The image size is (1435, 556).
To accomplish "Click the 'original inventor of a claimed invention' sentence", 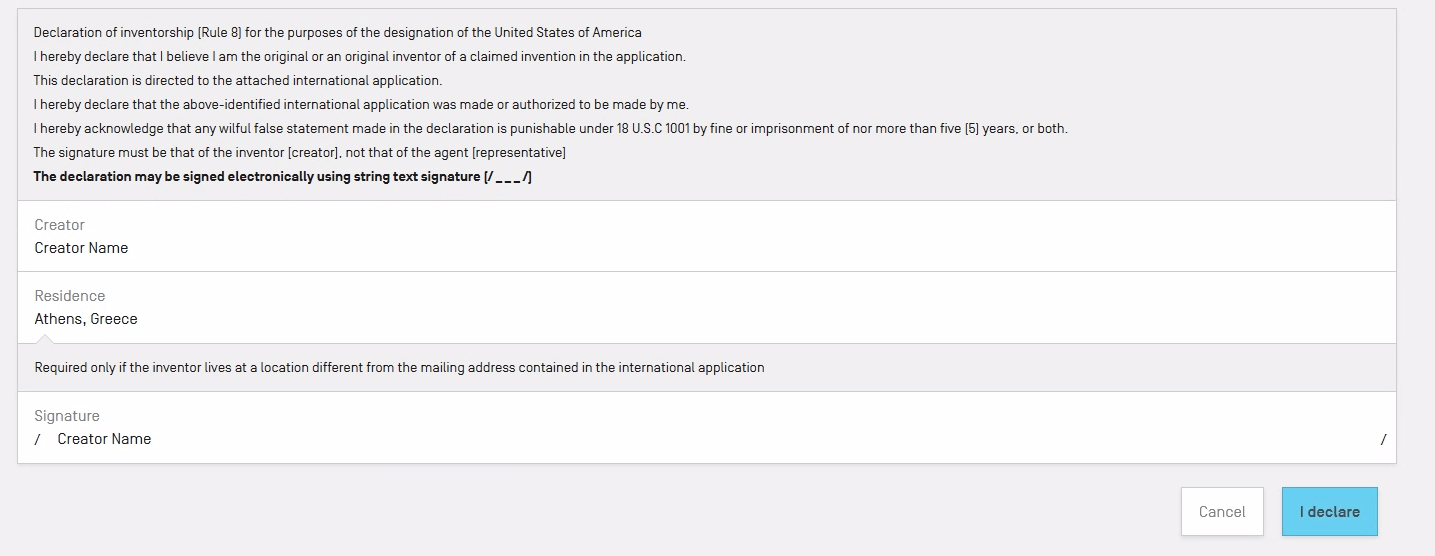I will (359, 57).
